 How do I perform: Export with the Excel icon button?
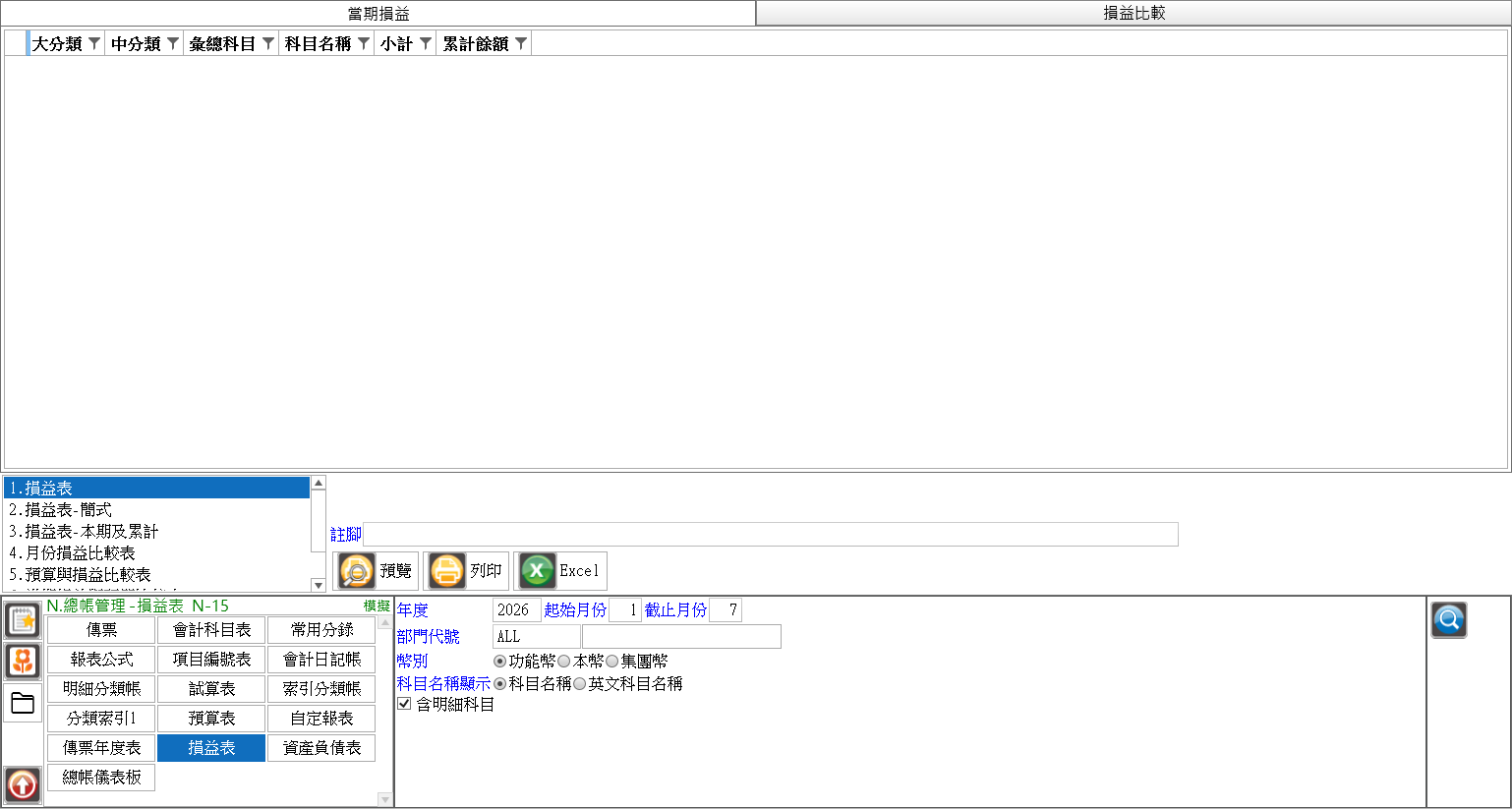[560, 571]
